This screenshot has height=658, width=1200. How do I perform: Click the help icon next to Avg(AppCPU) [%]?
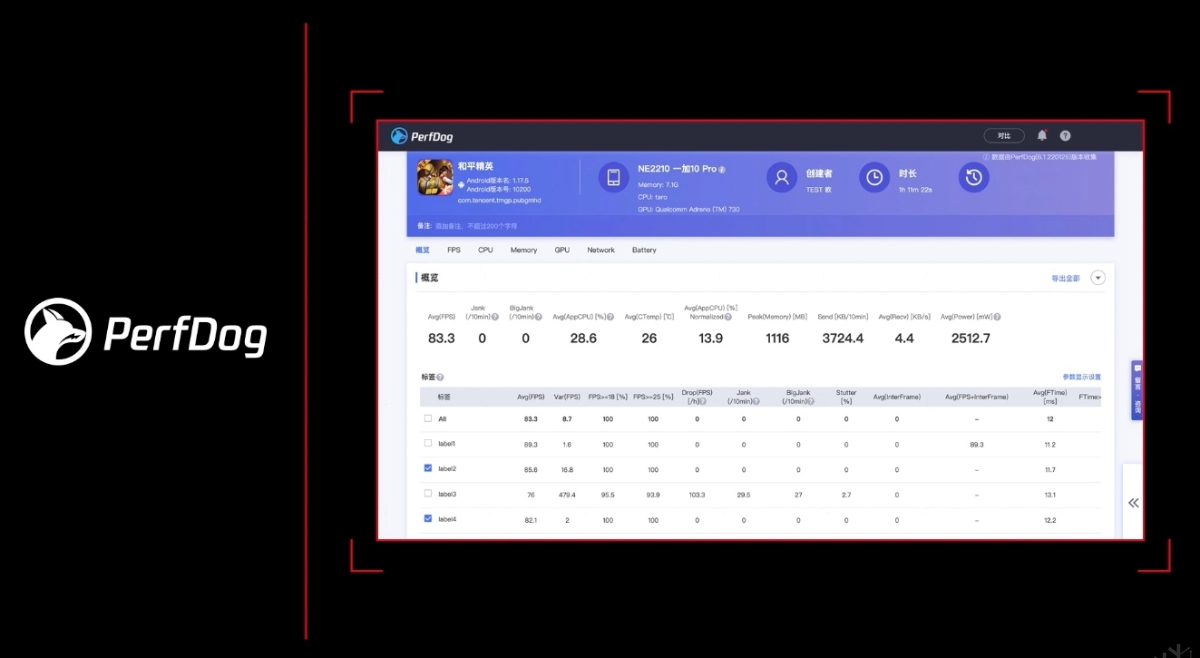pos(610,317)
